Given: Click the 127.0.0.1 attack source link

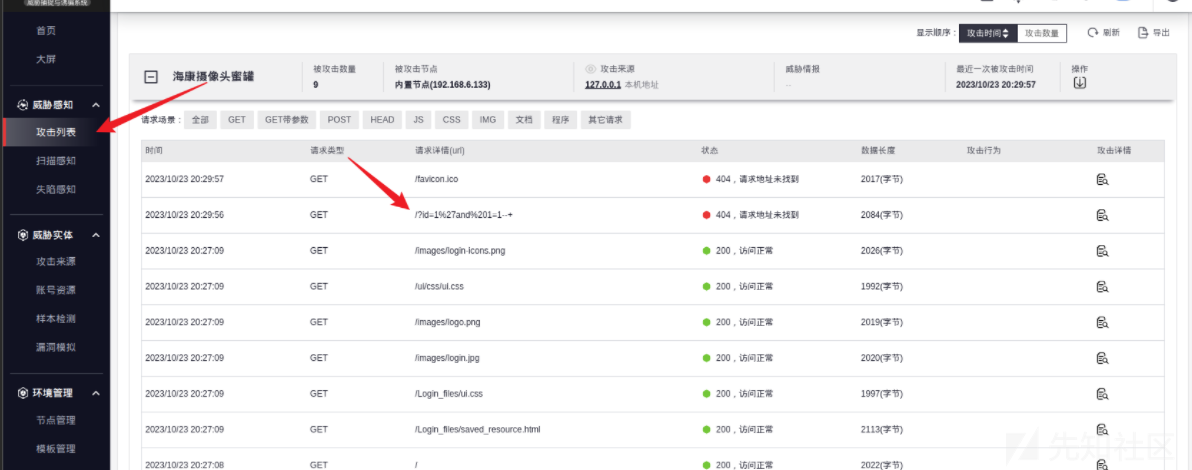Looking at the screenshot, I should pos(603,84).
